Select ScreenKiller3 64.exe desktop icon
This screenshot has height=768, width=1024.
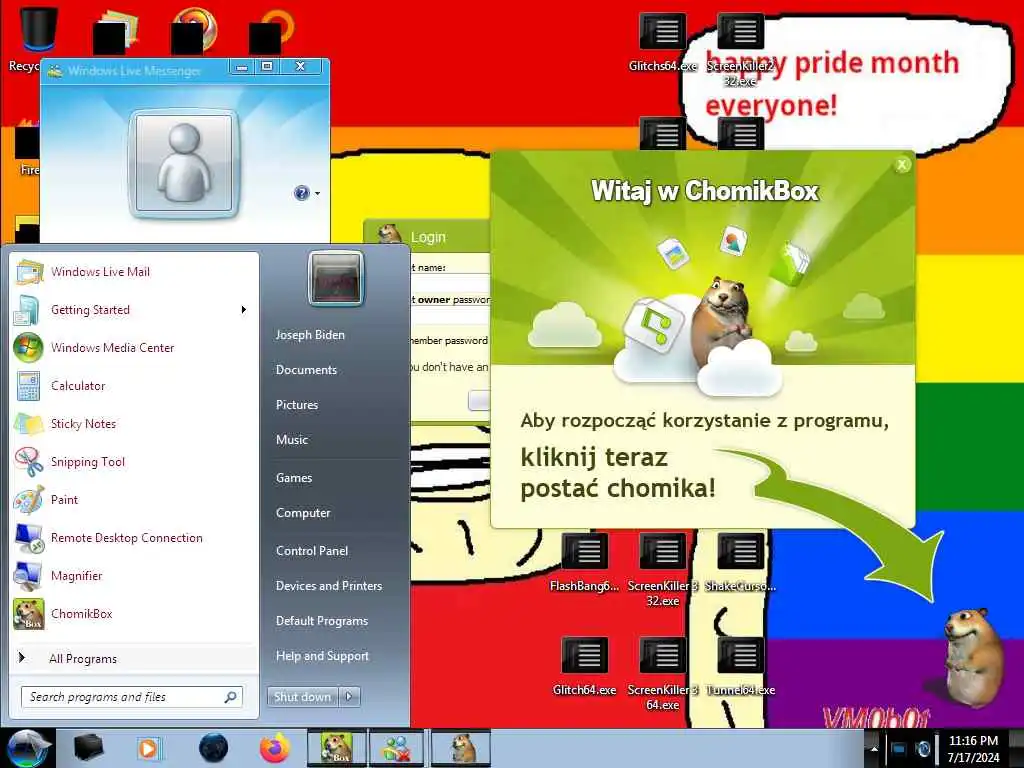click(662, 675)
